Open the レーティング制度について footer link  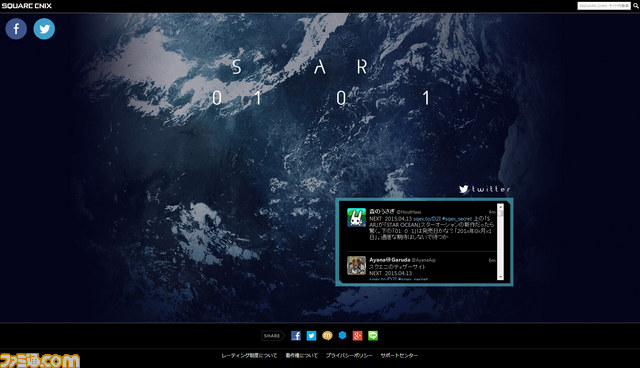[x=249, y=356]
